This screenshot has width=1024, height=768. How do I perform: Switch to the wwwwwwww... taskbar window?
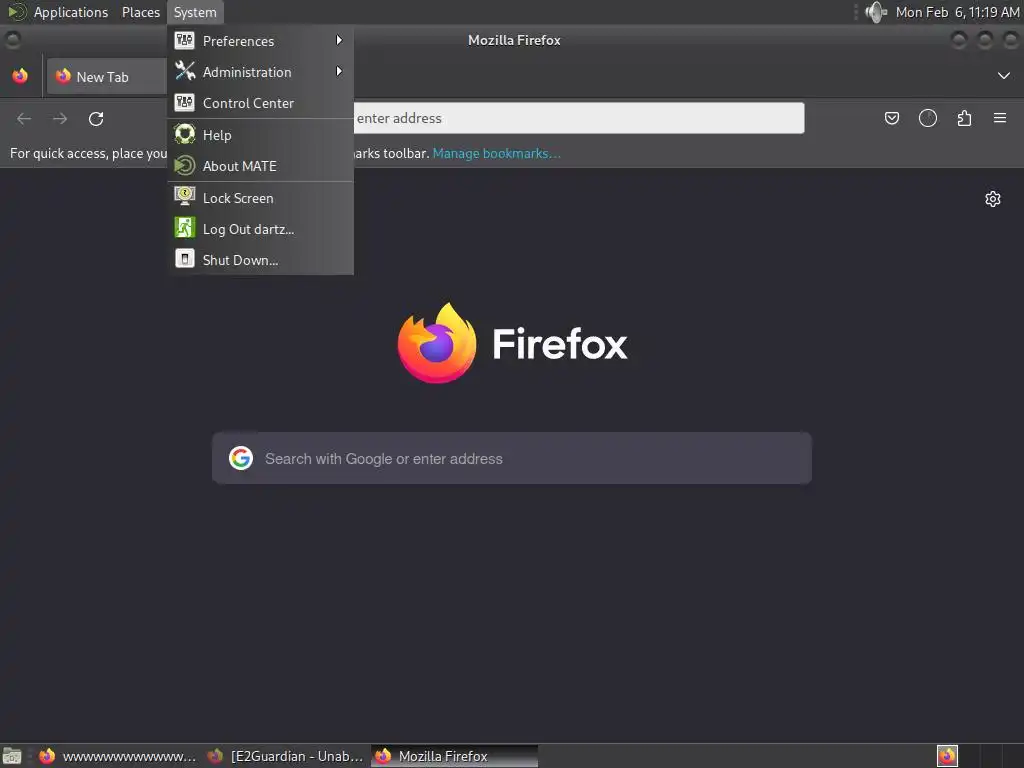point(118,756)
